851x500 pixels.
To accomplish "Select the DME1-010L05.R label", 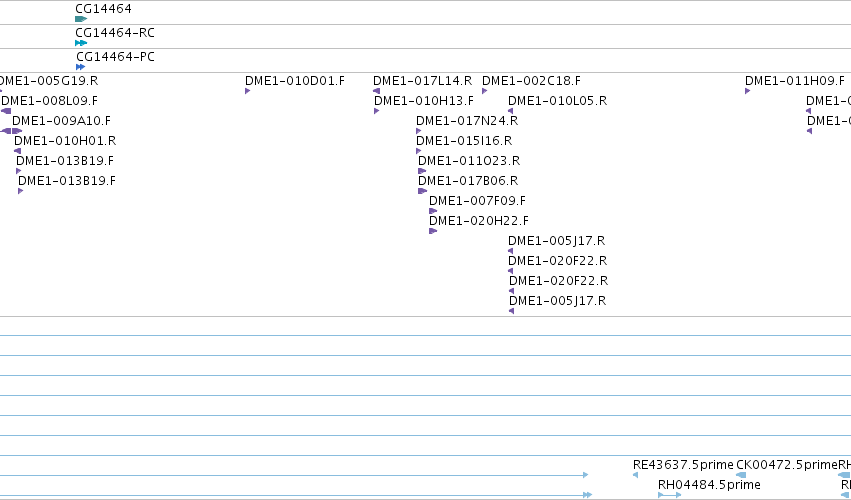I will point(557,101).
